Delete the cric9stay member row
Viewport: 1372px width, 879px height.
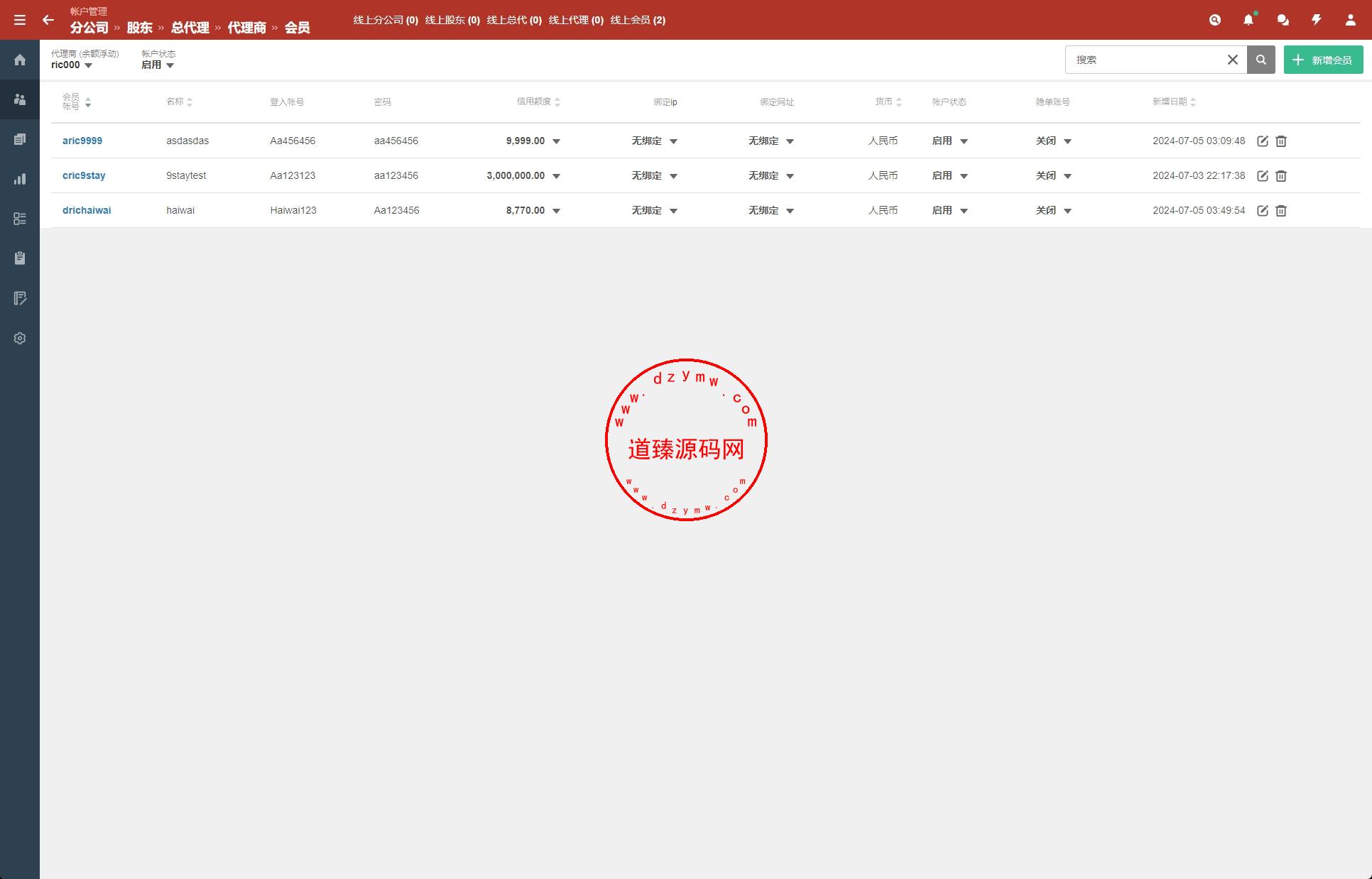pyautogui.click(x=1281, y=175)
